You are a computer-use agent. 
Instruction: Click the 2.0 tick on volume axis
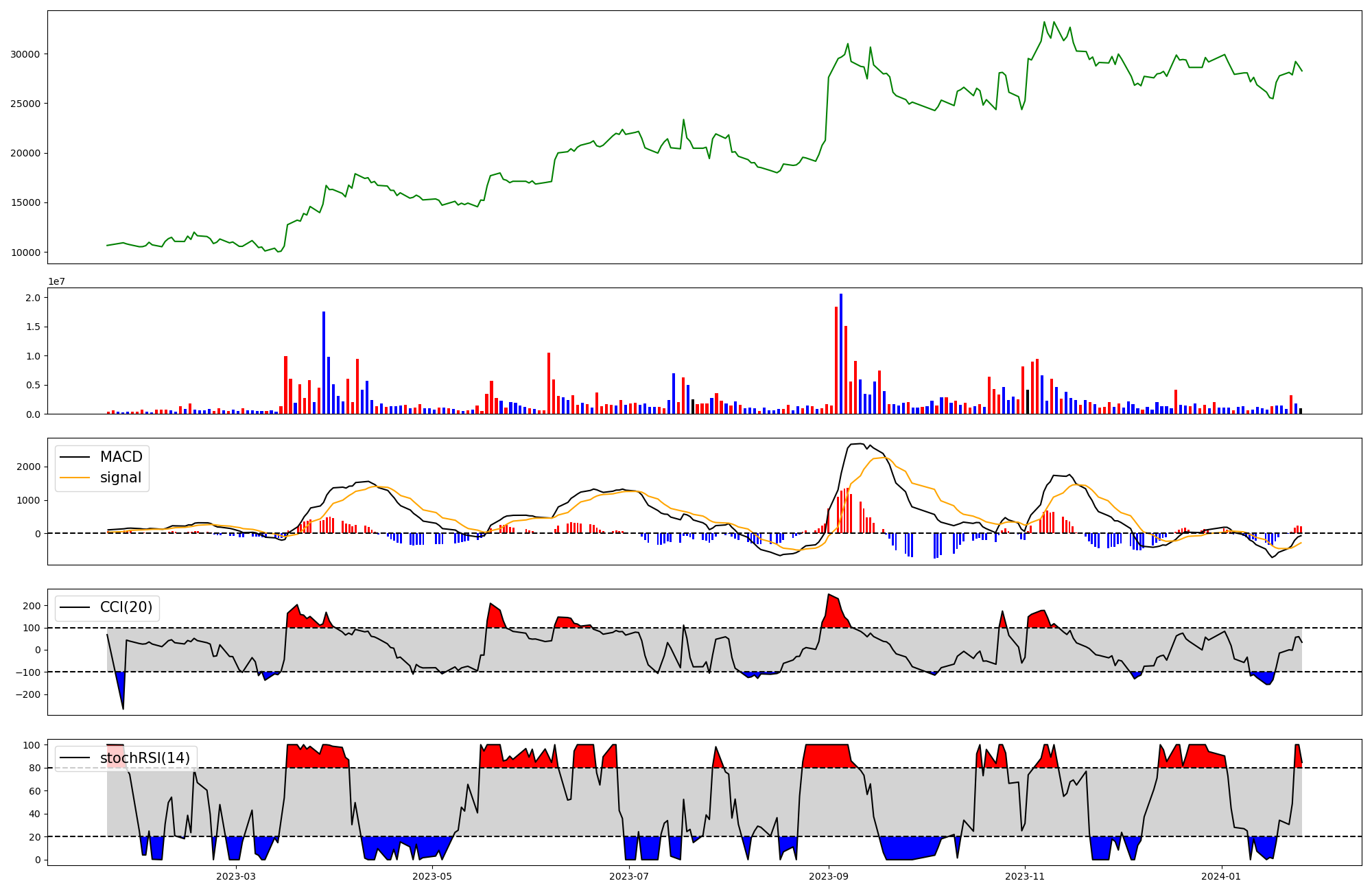click(33, 298)
